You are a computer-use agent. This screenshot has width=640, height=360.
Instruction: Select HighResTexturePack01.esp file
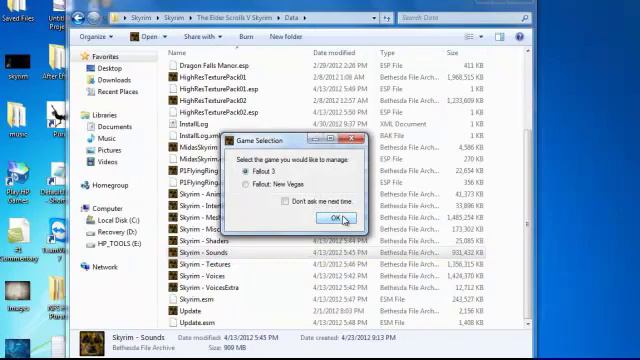219,89
